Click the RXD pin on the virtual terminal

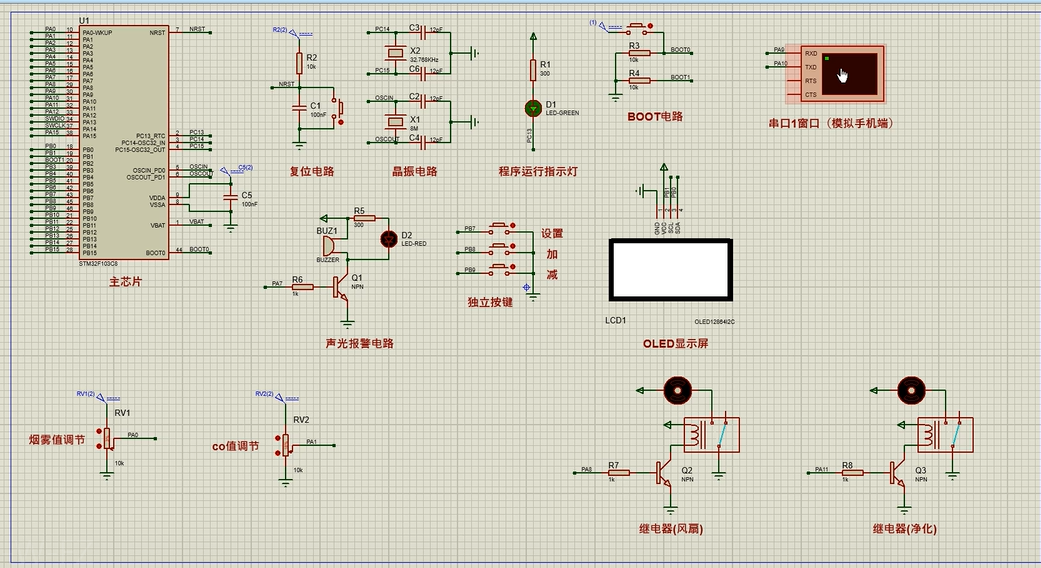pyautogui.click(x=811, y=53)
